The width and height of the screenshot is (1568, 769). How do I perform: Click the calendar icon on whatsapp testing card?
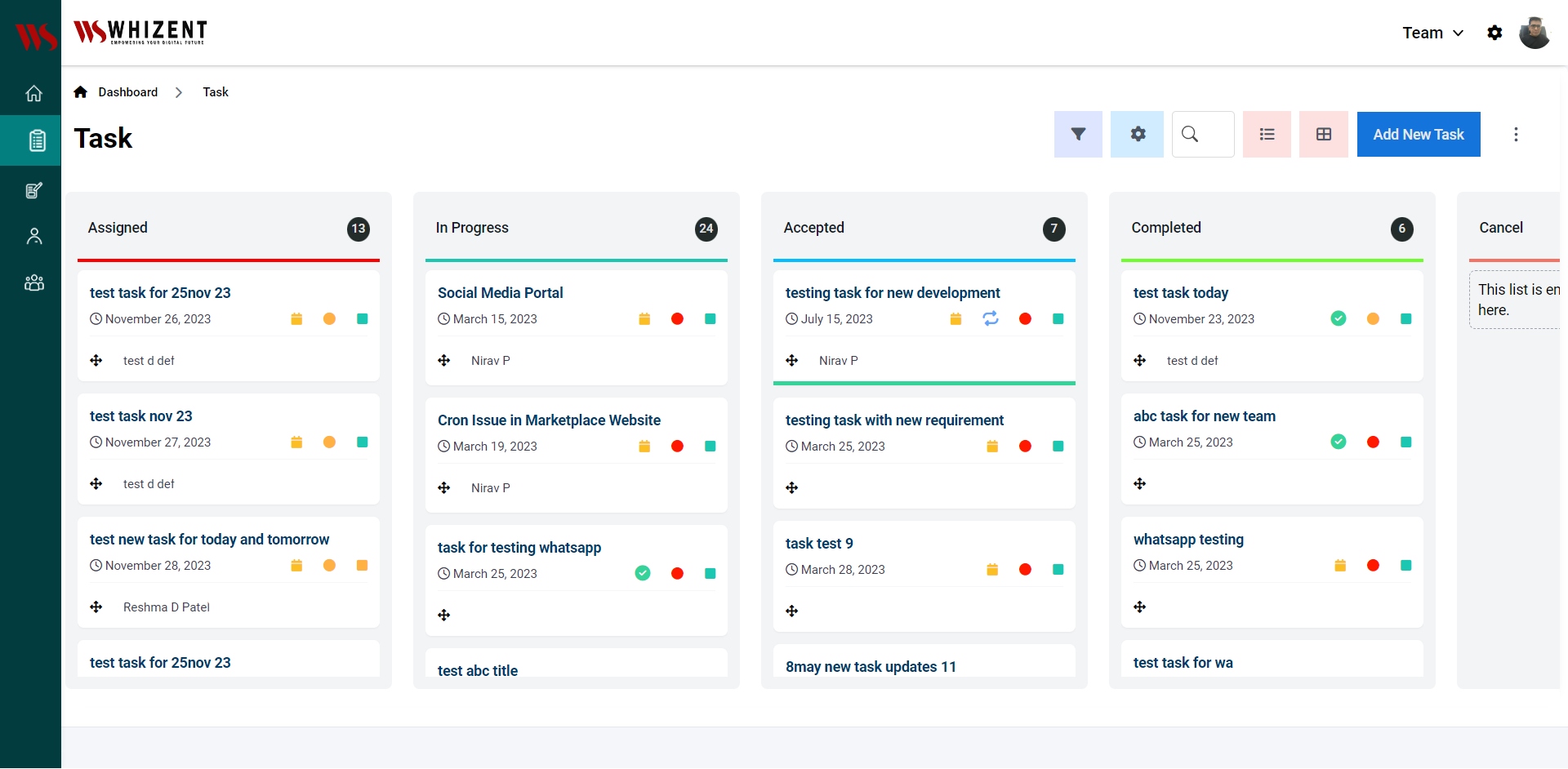pos(1340,565)
